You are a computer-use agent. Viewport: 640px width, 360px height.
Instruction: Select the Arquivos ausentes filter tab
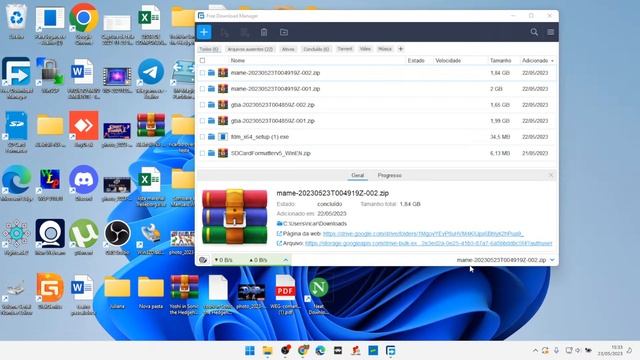click(250, 49)
